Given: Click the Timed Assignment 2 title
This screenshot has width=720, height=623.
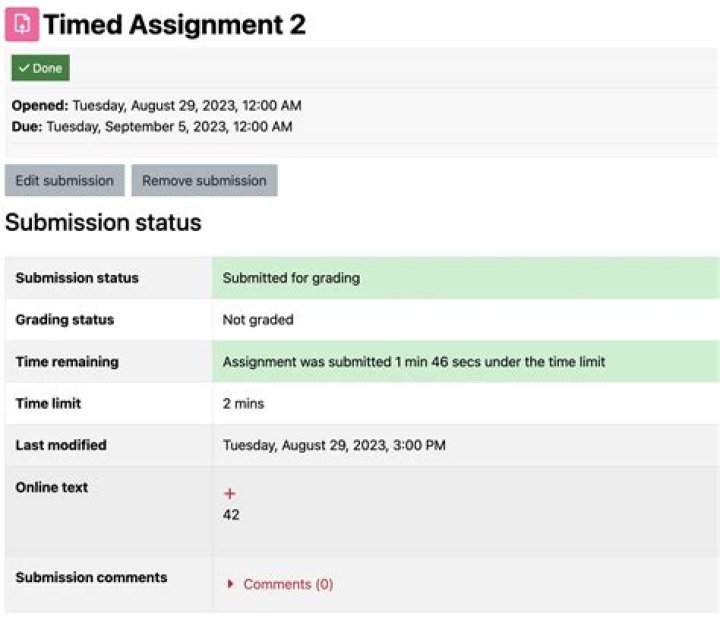Looking at the screenshot, I should pyautogui.click(x=174, y=25).
